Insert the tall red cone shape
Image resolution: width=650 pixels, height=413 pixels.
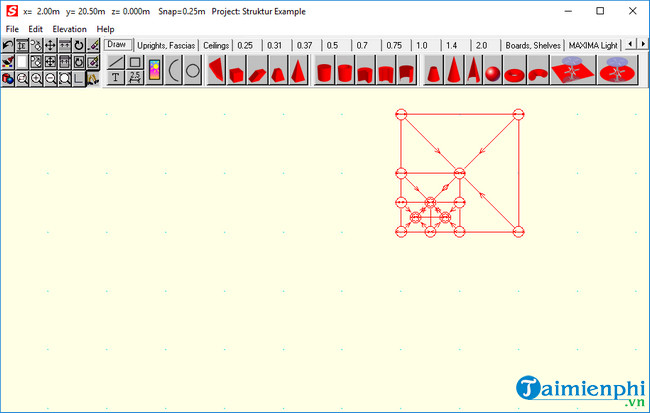[x=452, y=71]
